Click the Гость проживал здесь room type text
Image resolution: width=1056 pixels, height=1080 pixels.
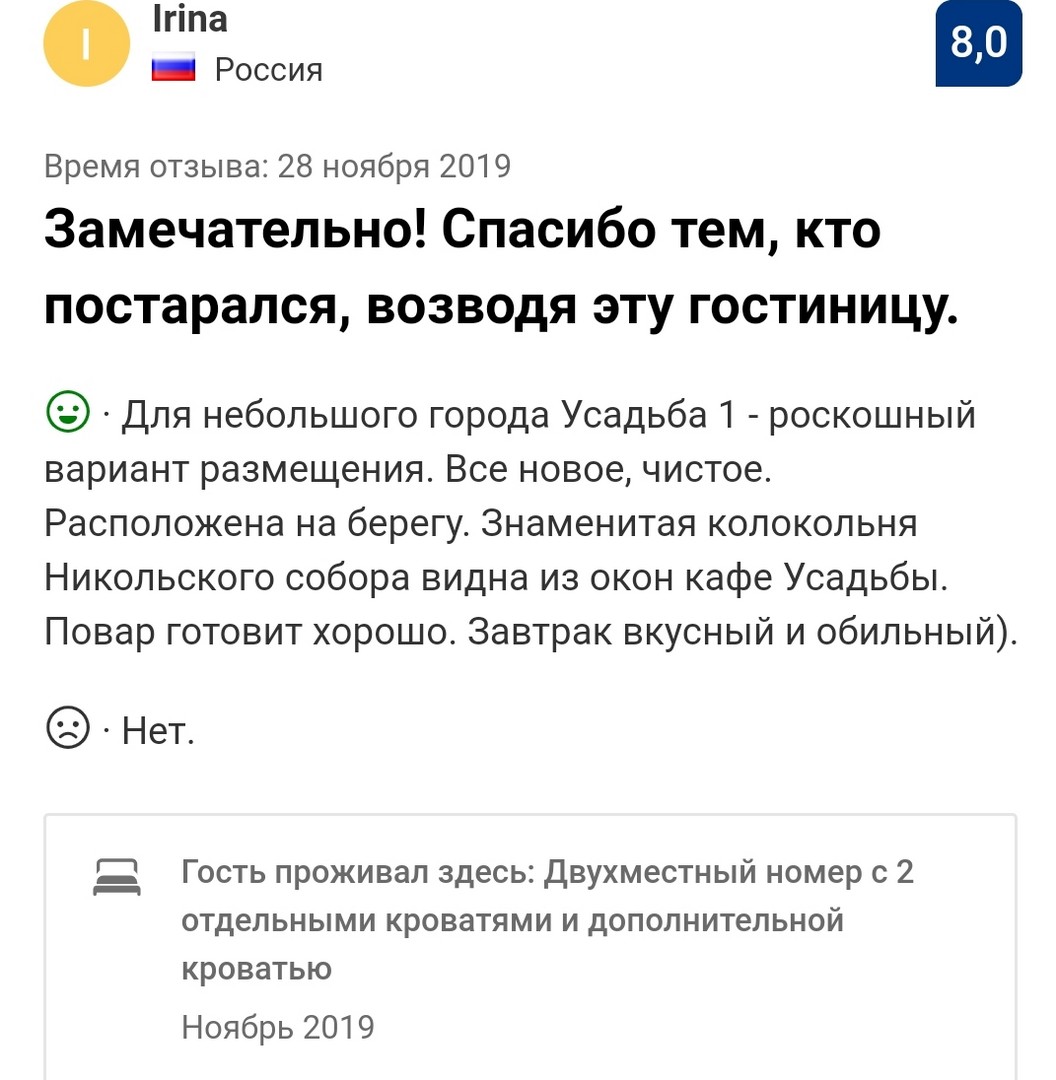point(548,872)
